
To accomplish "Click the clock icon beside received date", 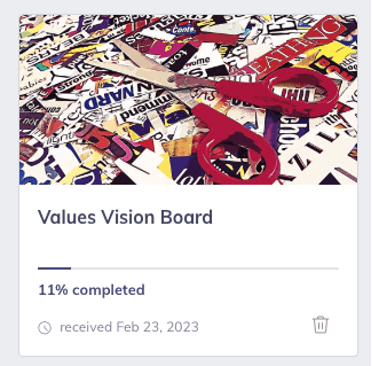I will point(45,328).
